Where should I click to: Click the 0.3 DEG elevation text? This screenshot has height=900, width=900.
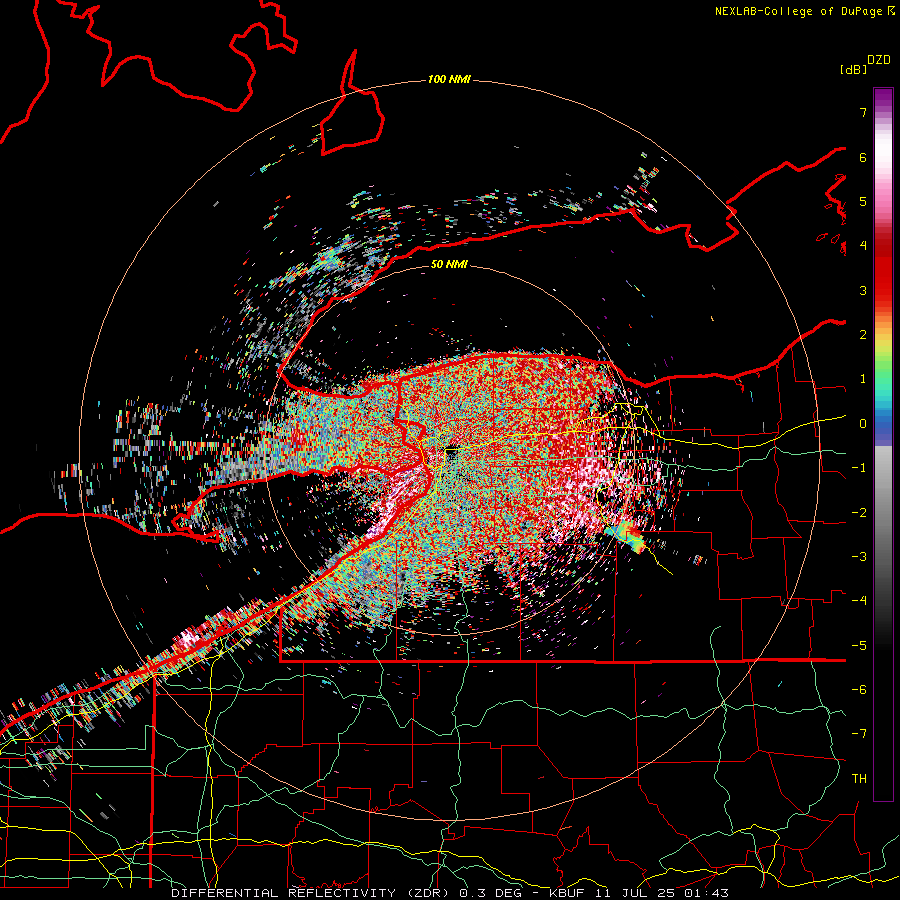click(x=495, y=893)
